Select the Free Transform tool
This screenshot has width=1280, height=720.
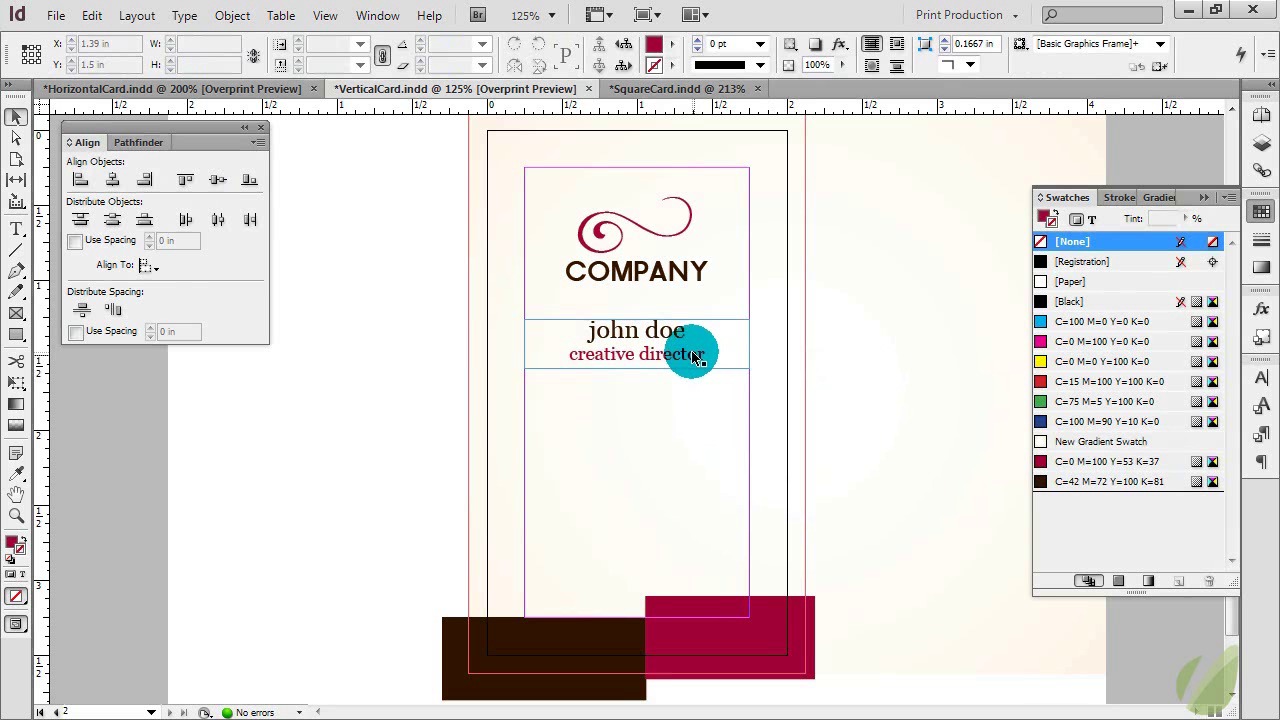16,382
